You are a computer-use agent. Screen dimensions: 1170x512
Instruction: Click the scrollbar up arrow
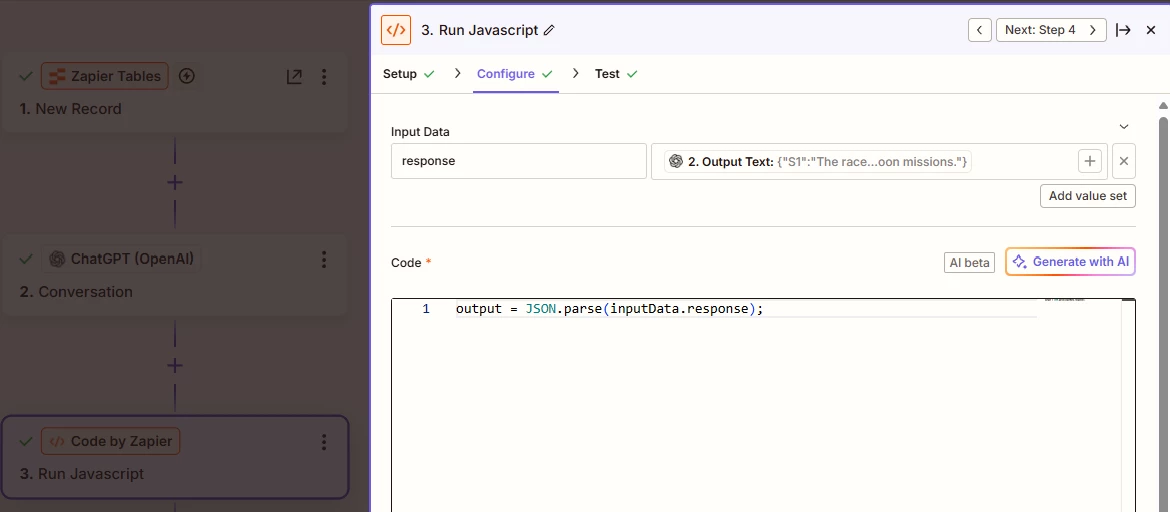click(1163, 105)
